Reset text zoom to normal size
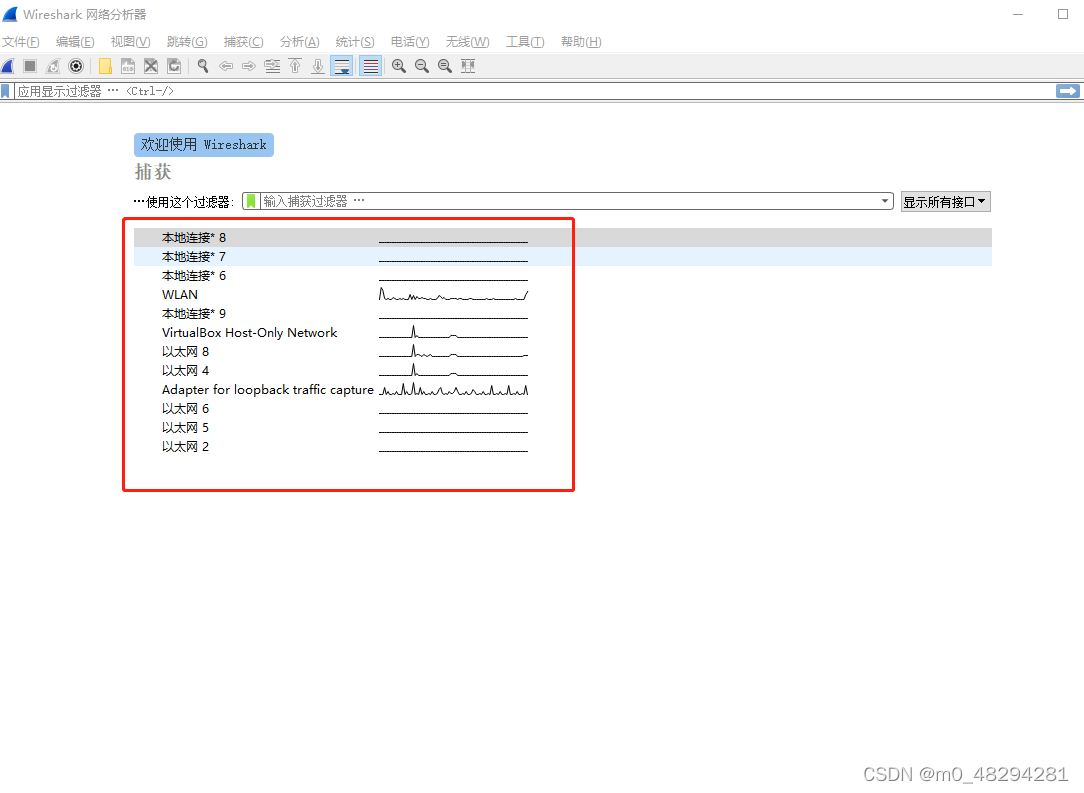 point(445,66)
